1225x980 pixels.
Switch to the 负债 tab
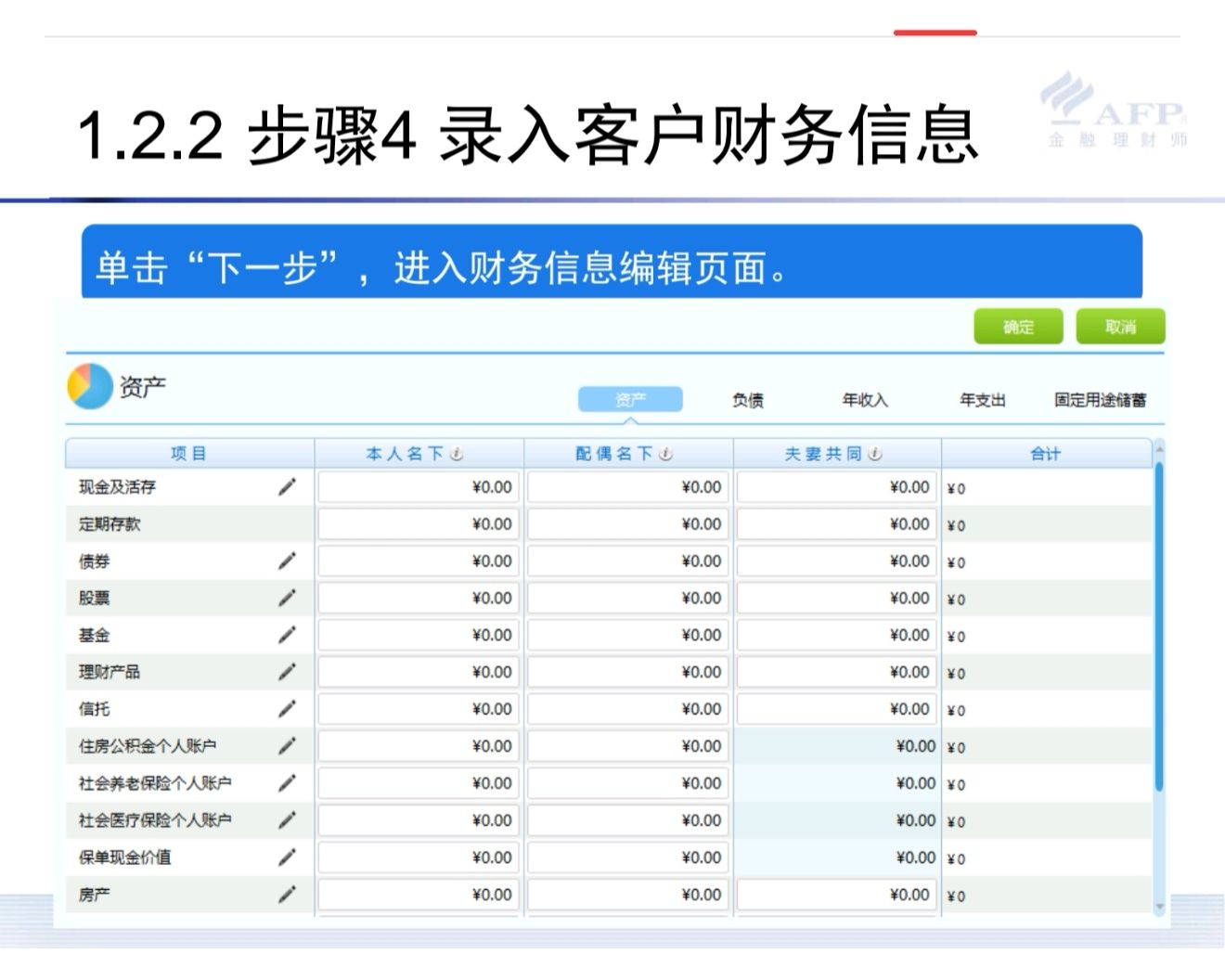[747, 400]
